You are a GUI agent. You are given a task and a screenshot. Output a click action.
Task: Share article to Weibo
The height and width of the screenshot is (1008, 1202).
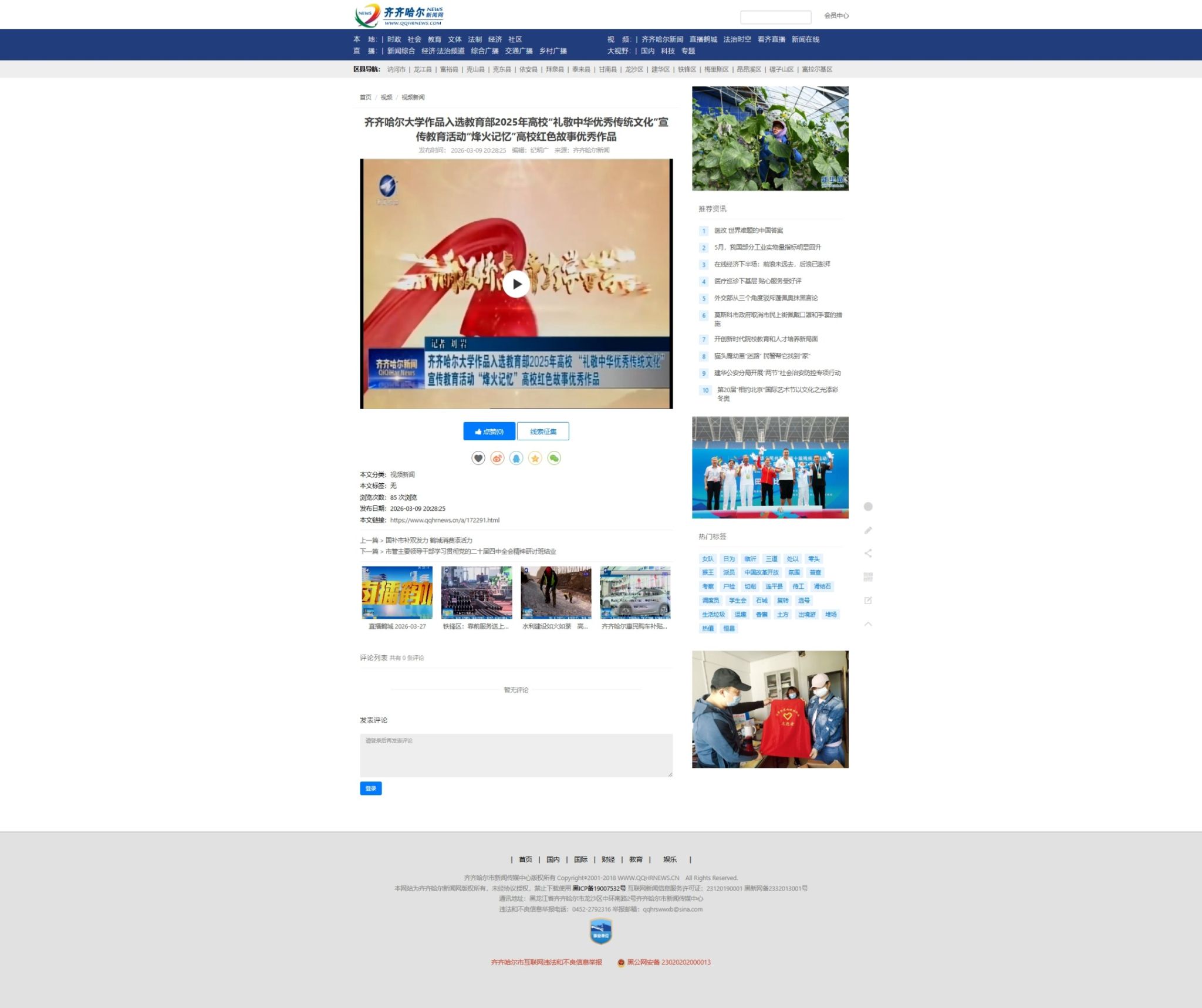(497, 458)
